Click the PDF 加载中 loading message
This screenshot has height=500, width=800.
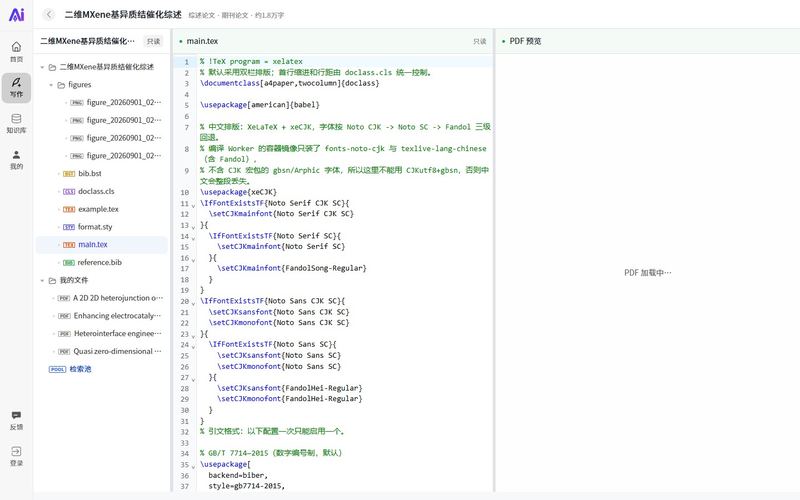pos(647,273)
